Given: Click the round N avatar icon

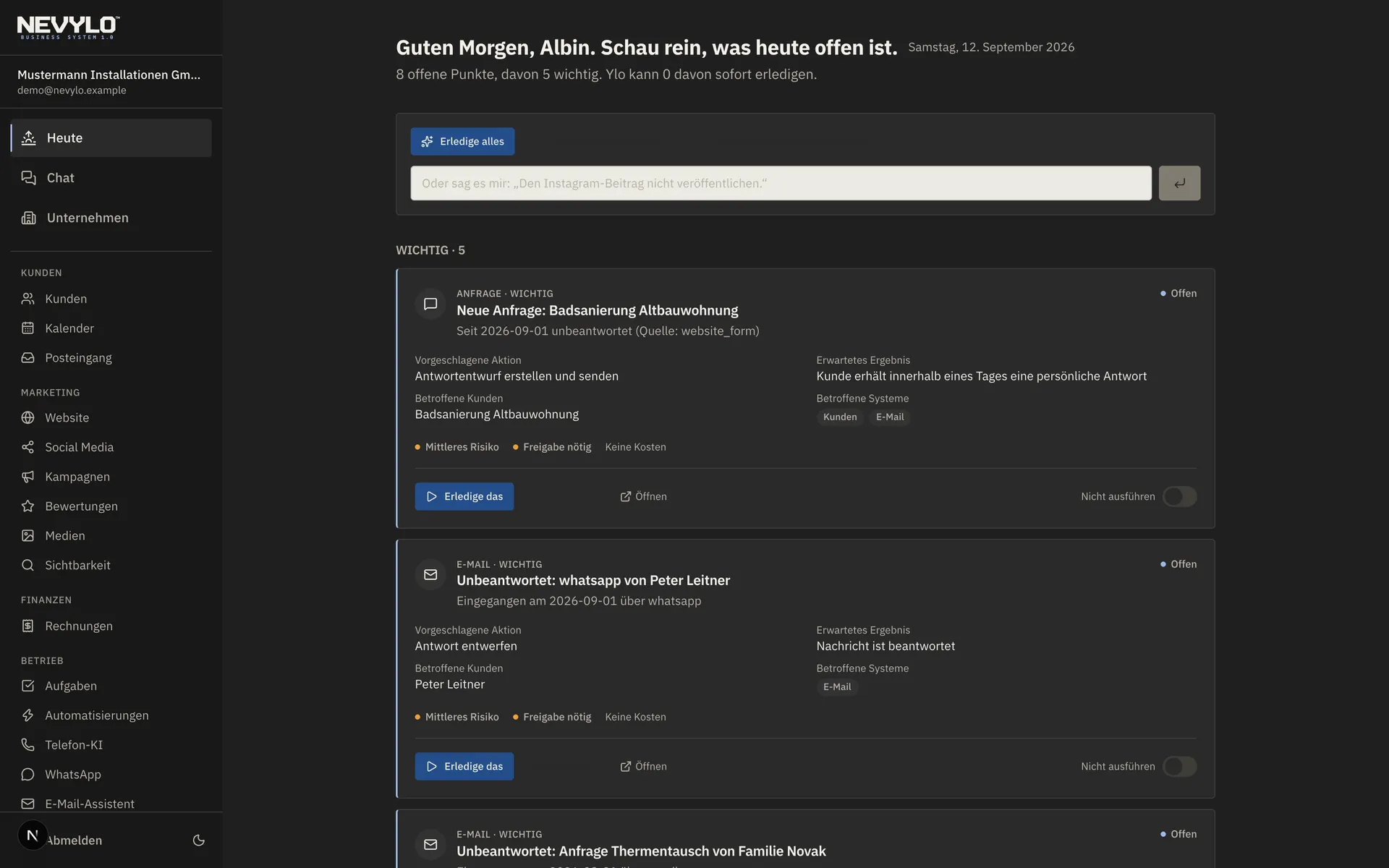Looking at the screenshot, I should (x=33, y=835).
